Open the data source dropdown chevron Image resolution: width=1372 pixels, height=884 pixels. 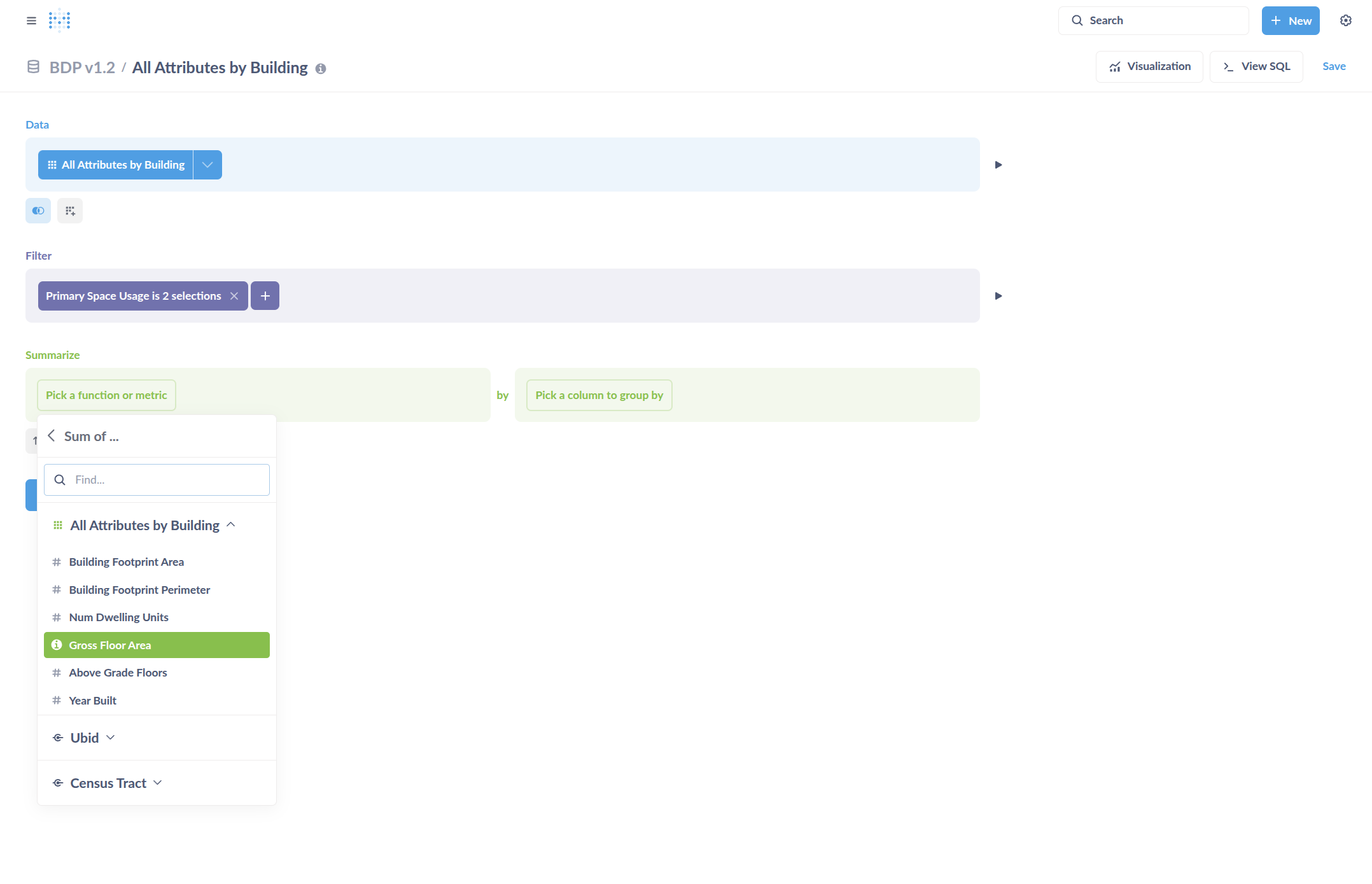click(207, 165)
